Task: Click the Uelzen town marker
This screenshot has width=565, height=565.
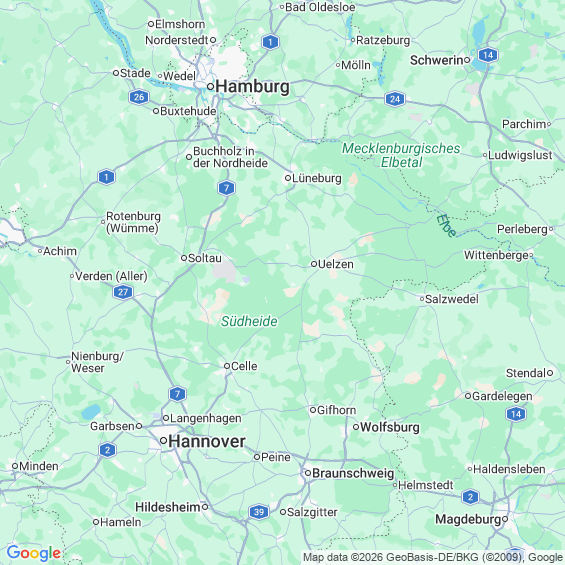Action: click(x=314, y=264)
